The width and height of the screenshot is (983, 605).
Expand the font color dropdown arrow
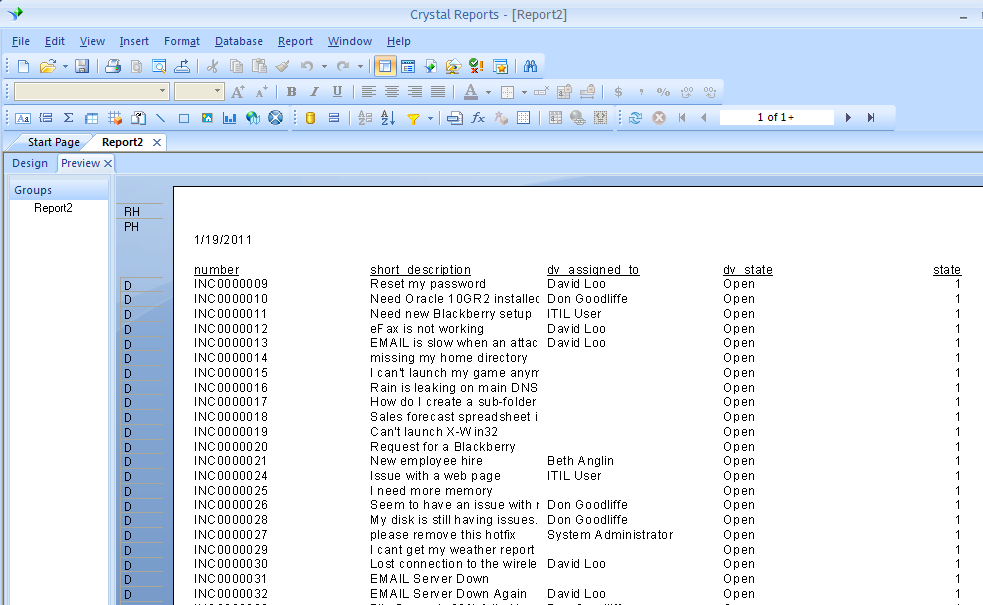(488, 92)
